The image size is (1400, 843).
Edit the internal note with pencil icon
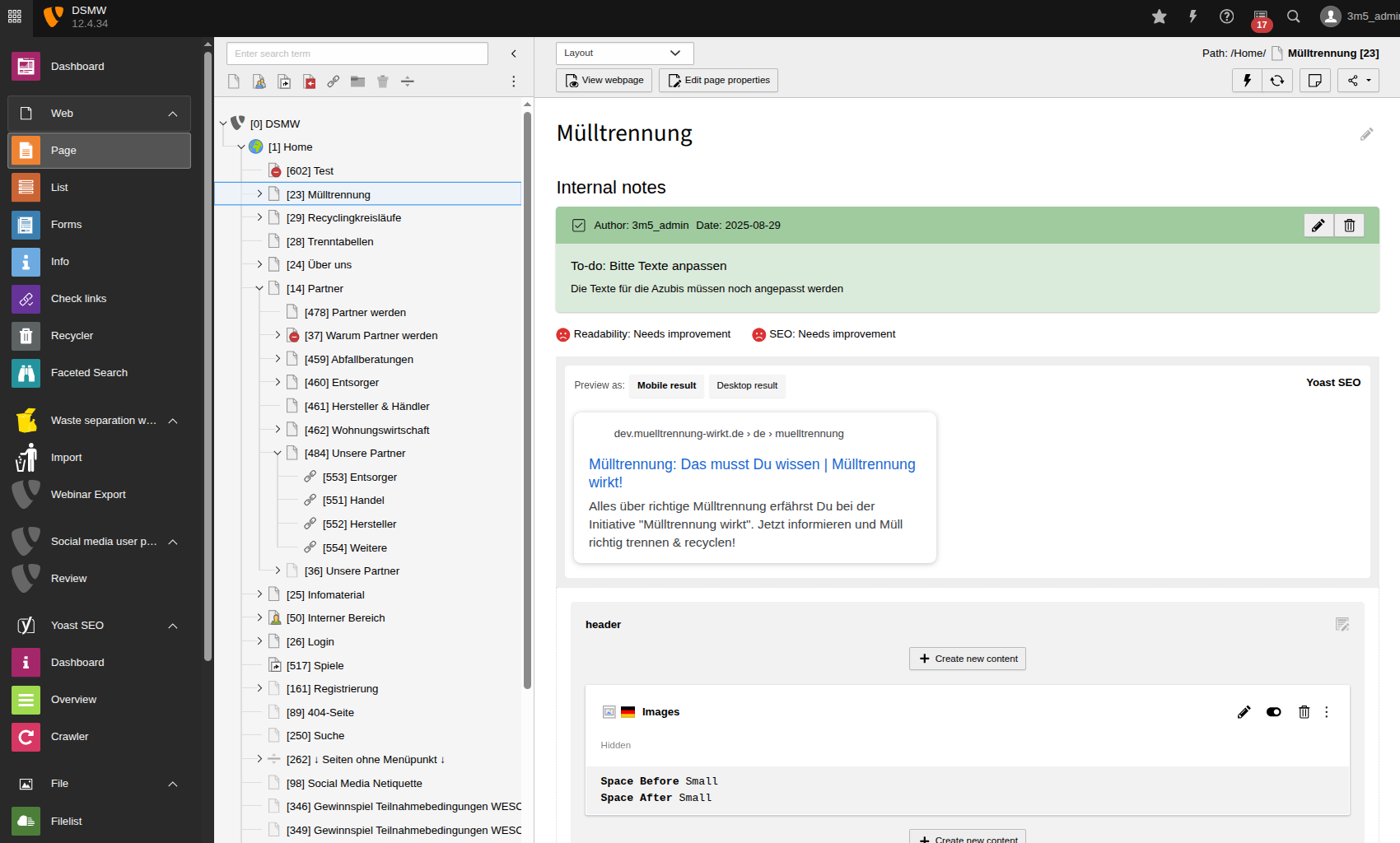click(x=1318, y=226)
